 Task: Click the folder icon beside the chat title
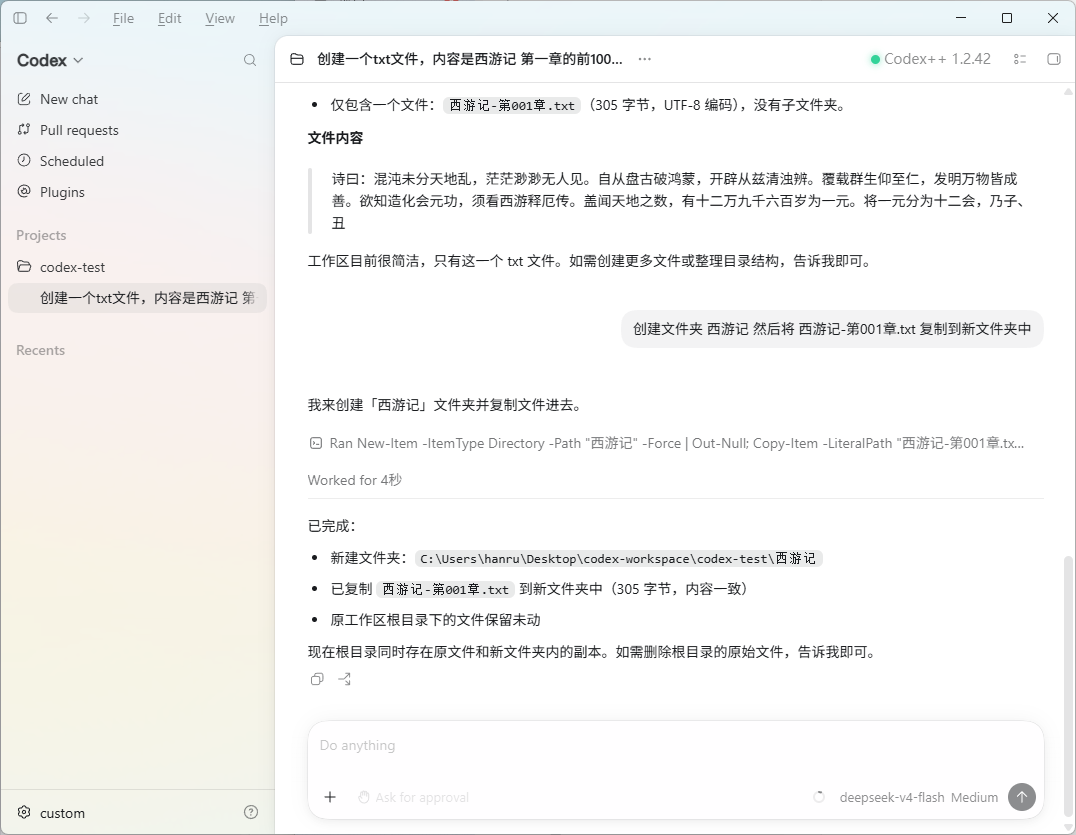point(296,59)
